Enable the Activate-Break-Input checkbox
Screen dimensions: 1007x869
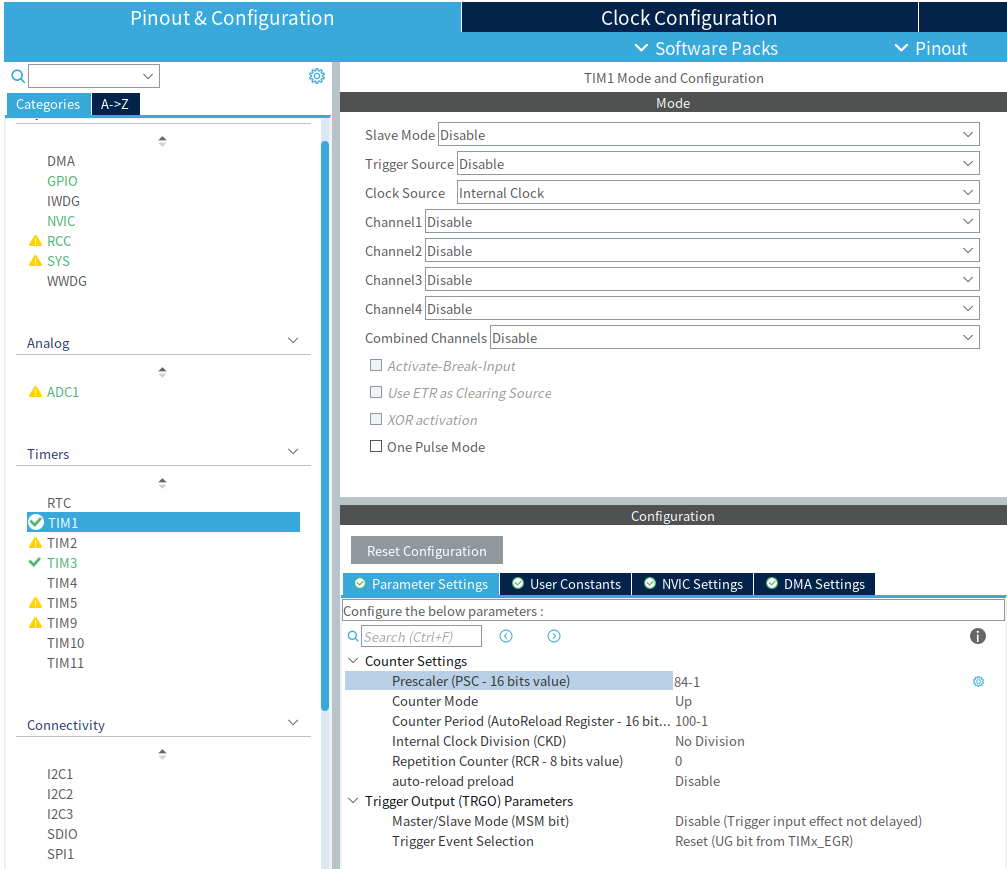(376, 365)
